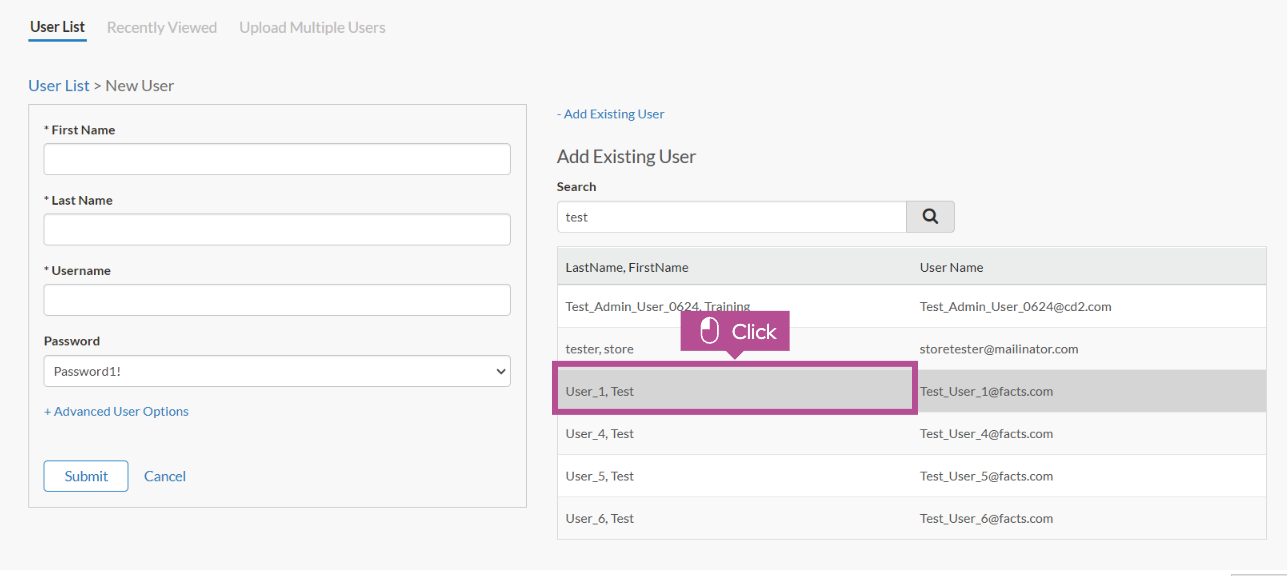This screenshot has height=576, width=1287.
Task: Cancel the new user form
Action: [165, 476]
